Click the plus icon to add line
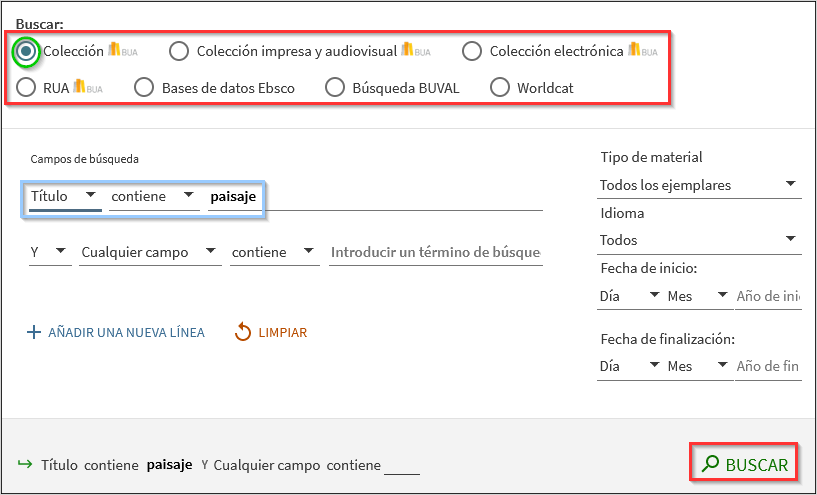The width and height of the screenshot is (817, 495). tap(34, 333)
